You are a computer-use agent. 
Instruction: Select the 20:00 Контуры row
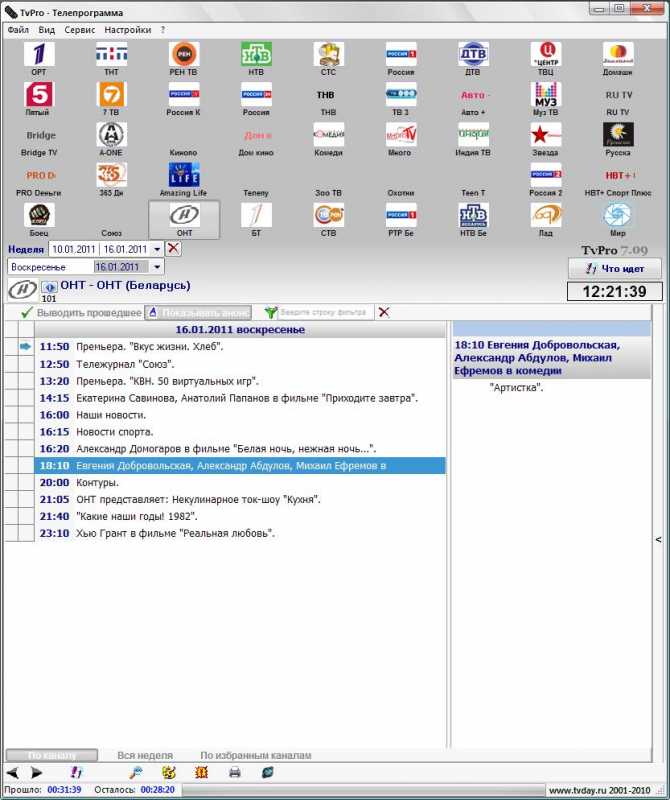240,482
